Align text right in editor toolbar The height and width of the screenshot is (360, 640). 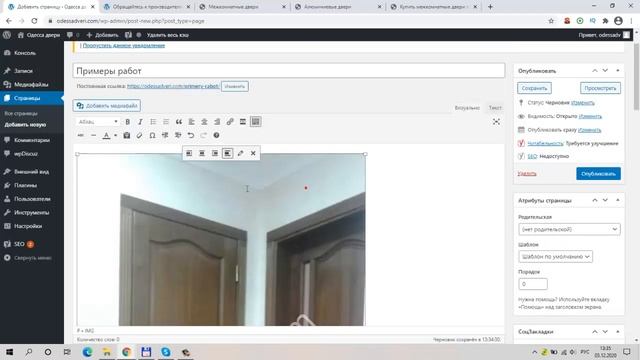(x=217, y=122)
